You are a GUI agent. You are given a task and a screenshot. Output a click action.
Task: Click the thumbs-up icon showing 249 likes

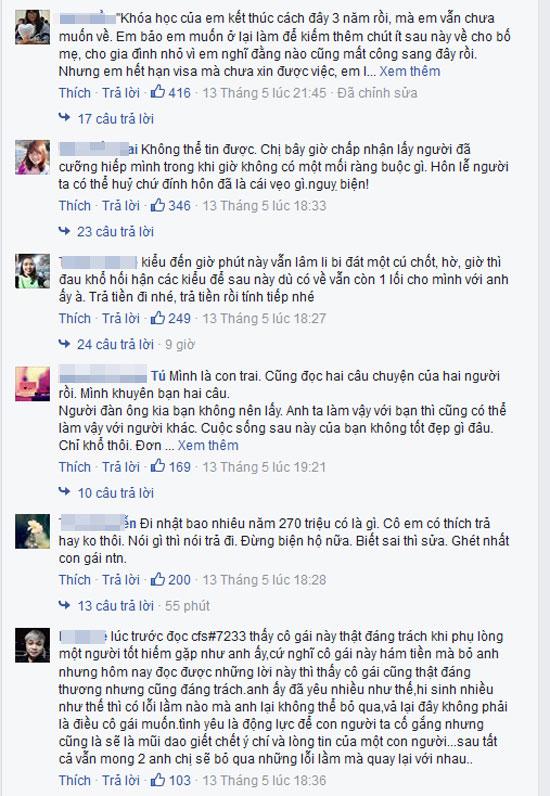[158, 317]
